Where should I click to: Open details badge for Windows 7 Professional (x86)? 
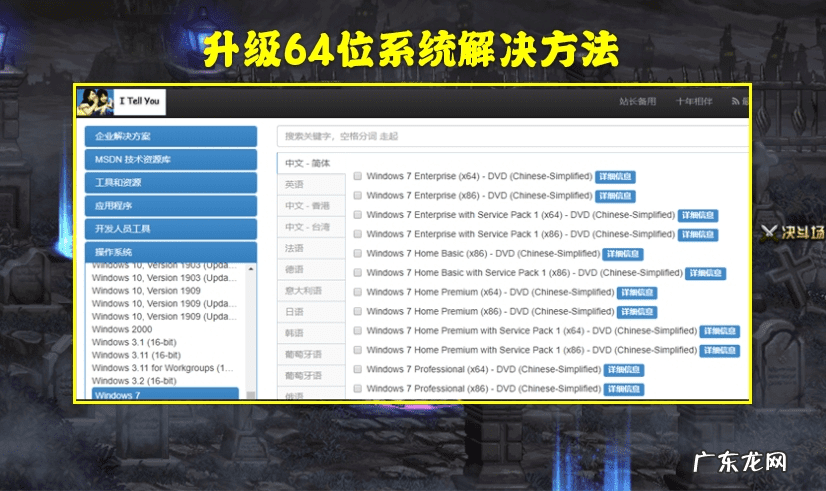tap(624, 389)
